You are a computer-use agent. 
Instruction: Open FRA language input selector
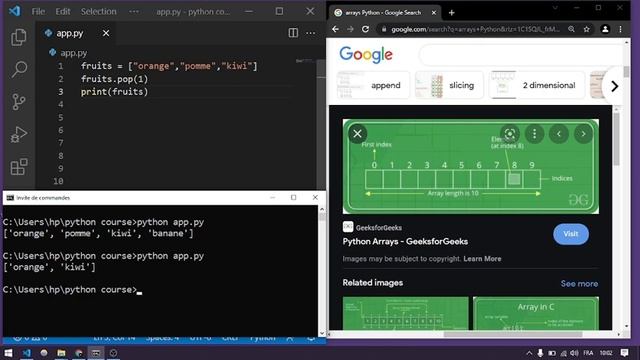point(588,353)
